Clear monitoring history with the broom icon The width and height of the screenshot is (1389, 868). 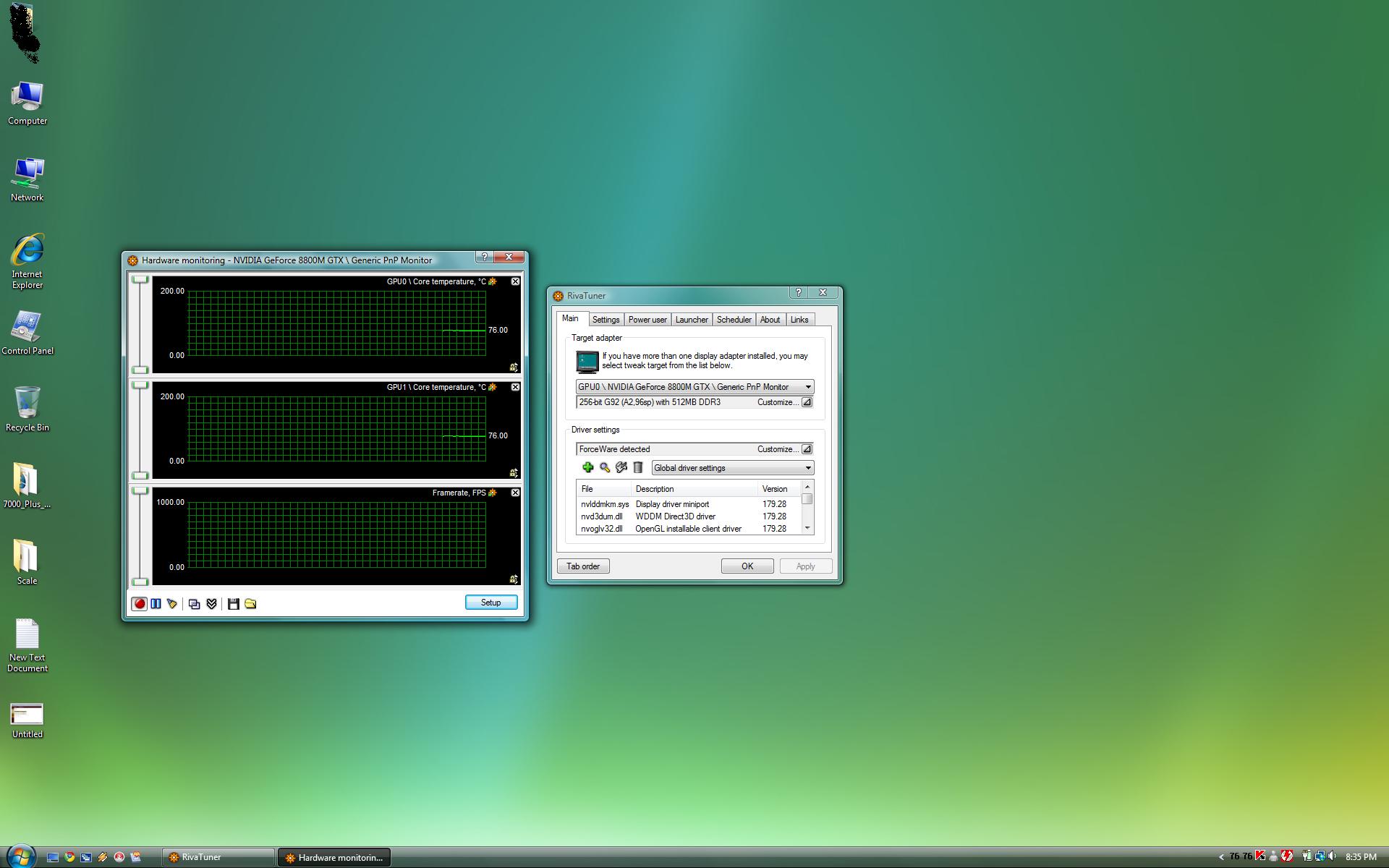click(x=172, y=603)
